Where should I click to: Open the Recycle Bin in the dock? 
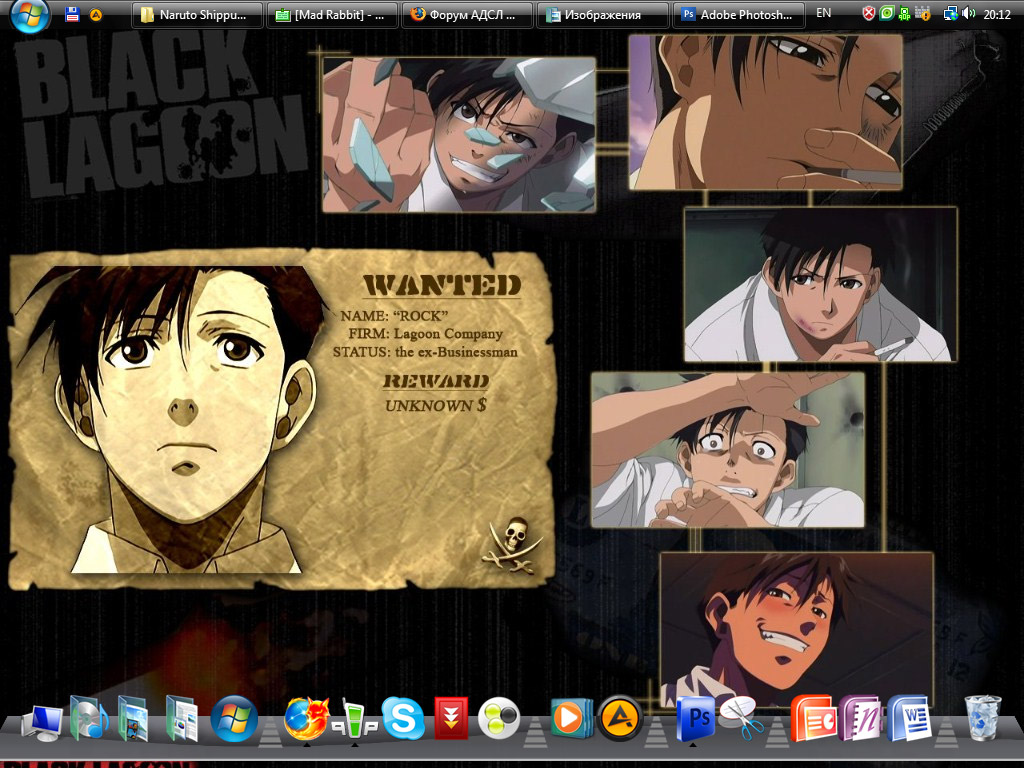[x=982, y=718]
